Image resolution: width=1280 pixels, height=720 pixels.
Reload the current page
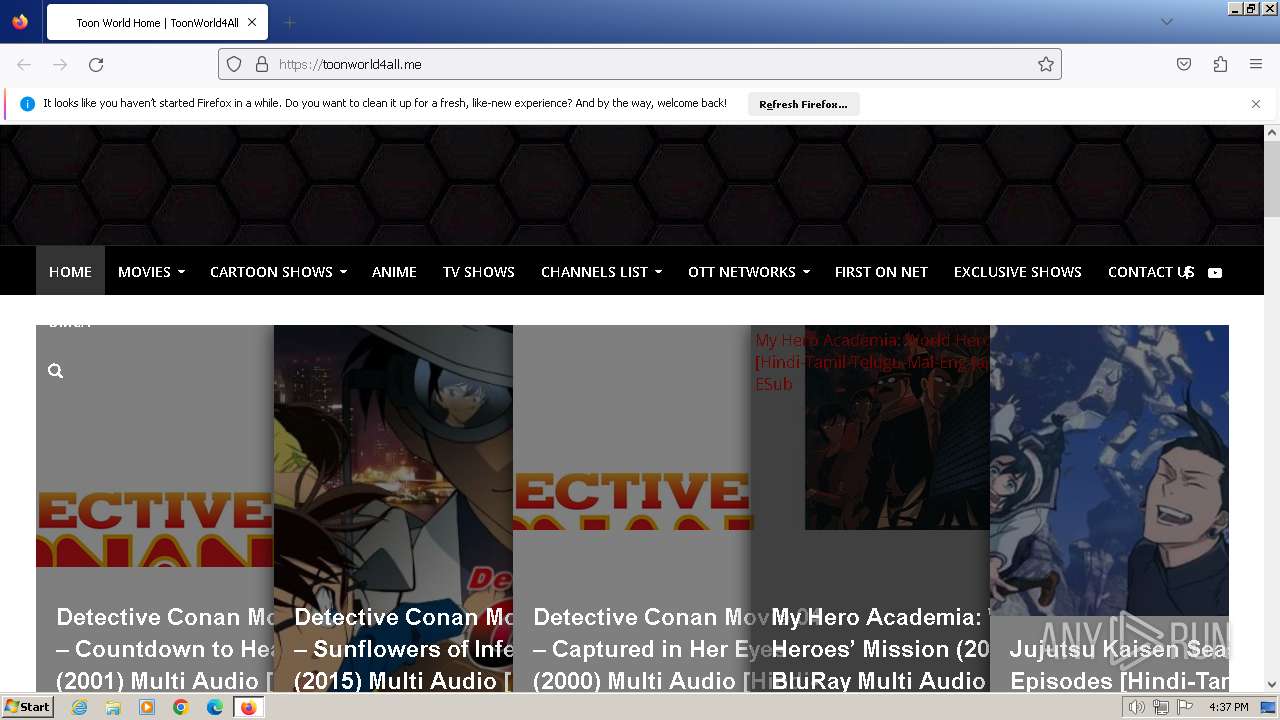(x=96, y=64)
